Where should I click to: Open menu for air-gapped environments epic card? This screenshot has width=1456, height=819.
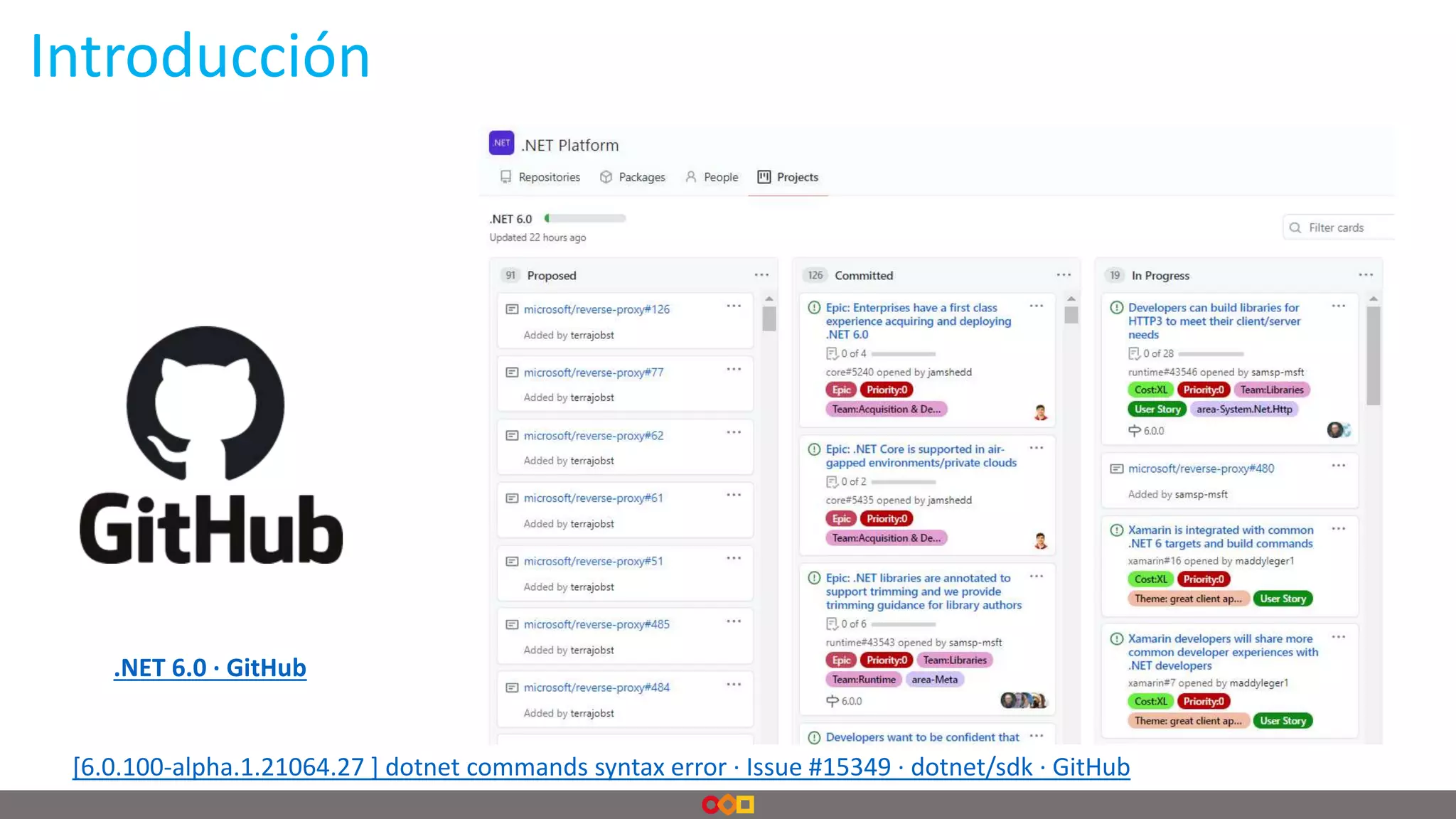pyautogui.click(x=1037, y=448)
